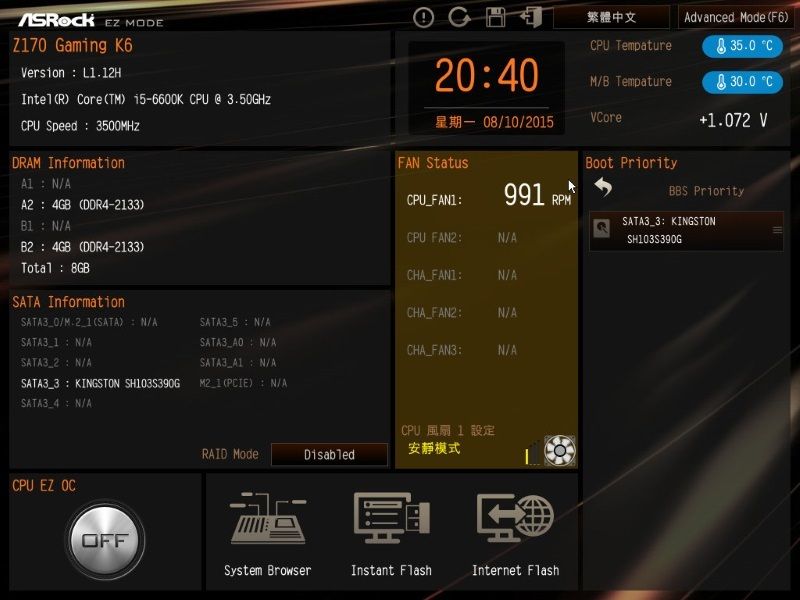The width and height of the screenshot is (800, 600).
Task: Click the M/B temperature 30.0 °C badge
Action: (742, 82)
